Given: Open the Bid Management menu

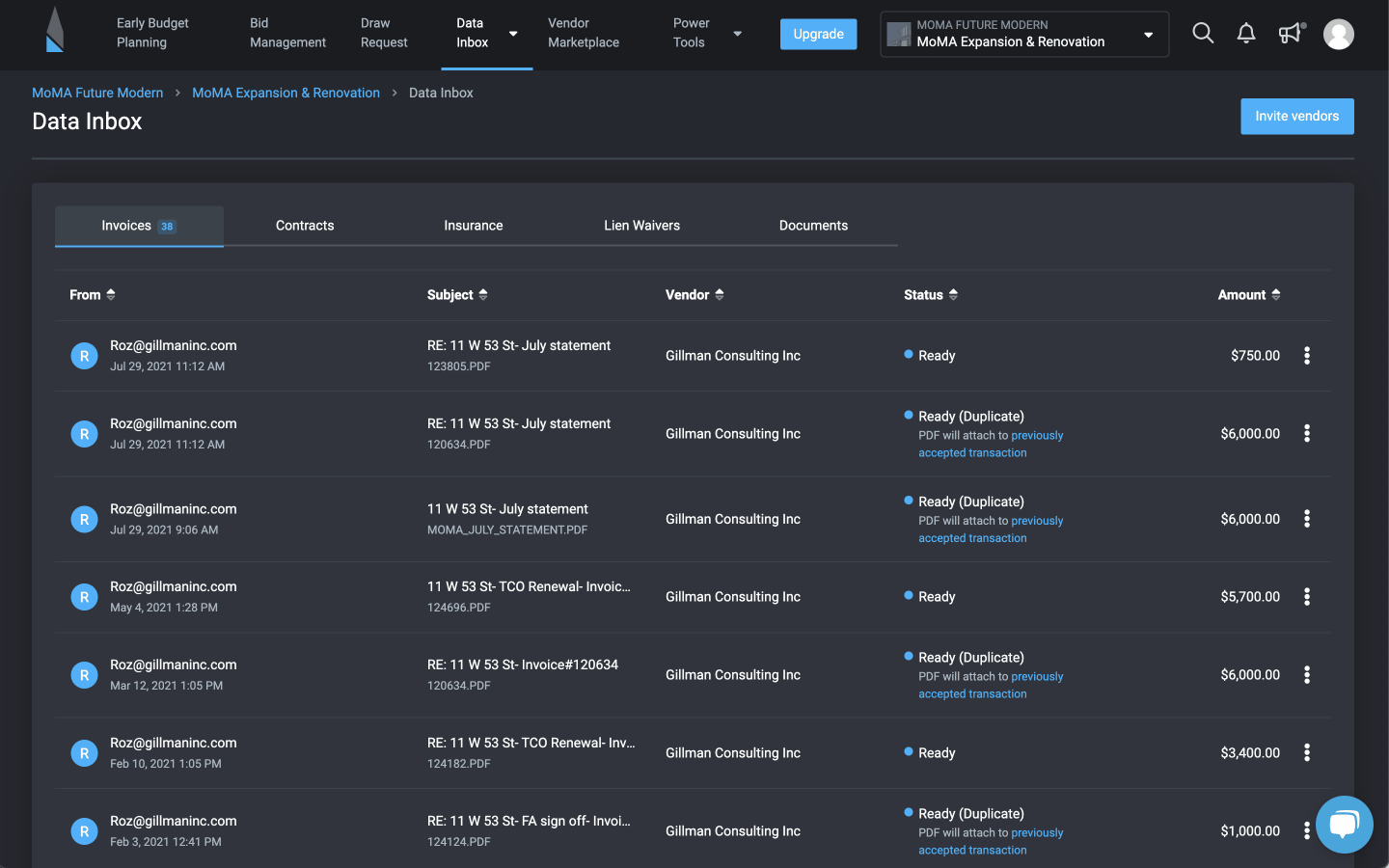Looking at the screenshot, I should pyautogui.click(x=287, y=33).
